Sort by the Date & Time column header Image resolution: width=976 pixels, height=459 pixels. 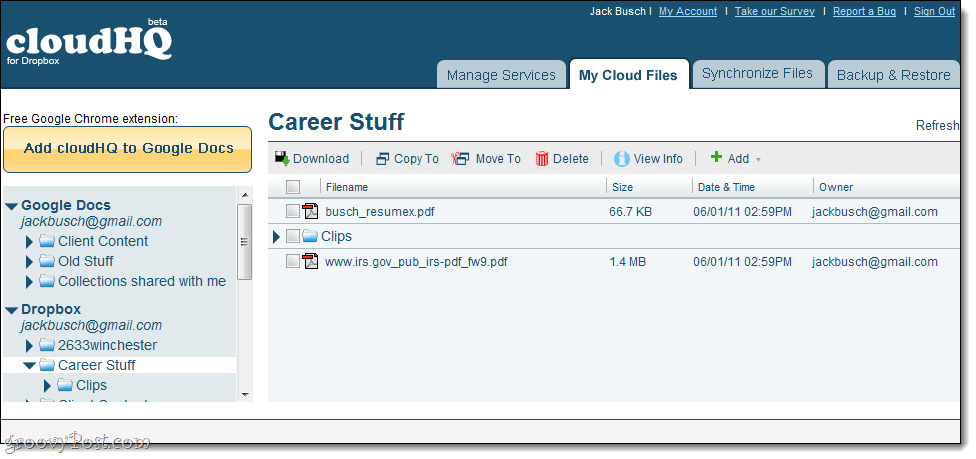[x=726, y=187]
